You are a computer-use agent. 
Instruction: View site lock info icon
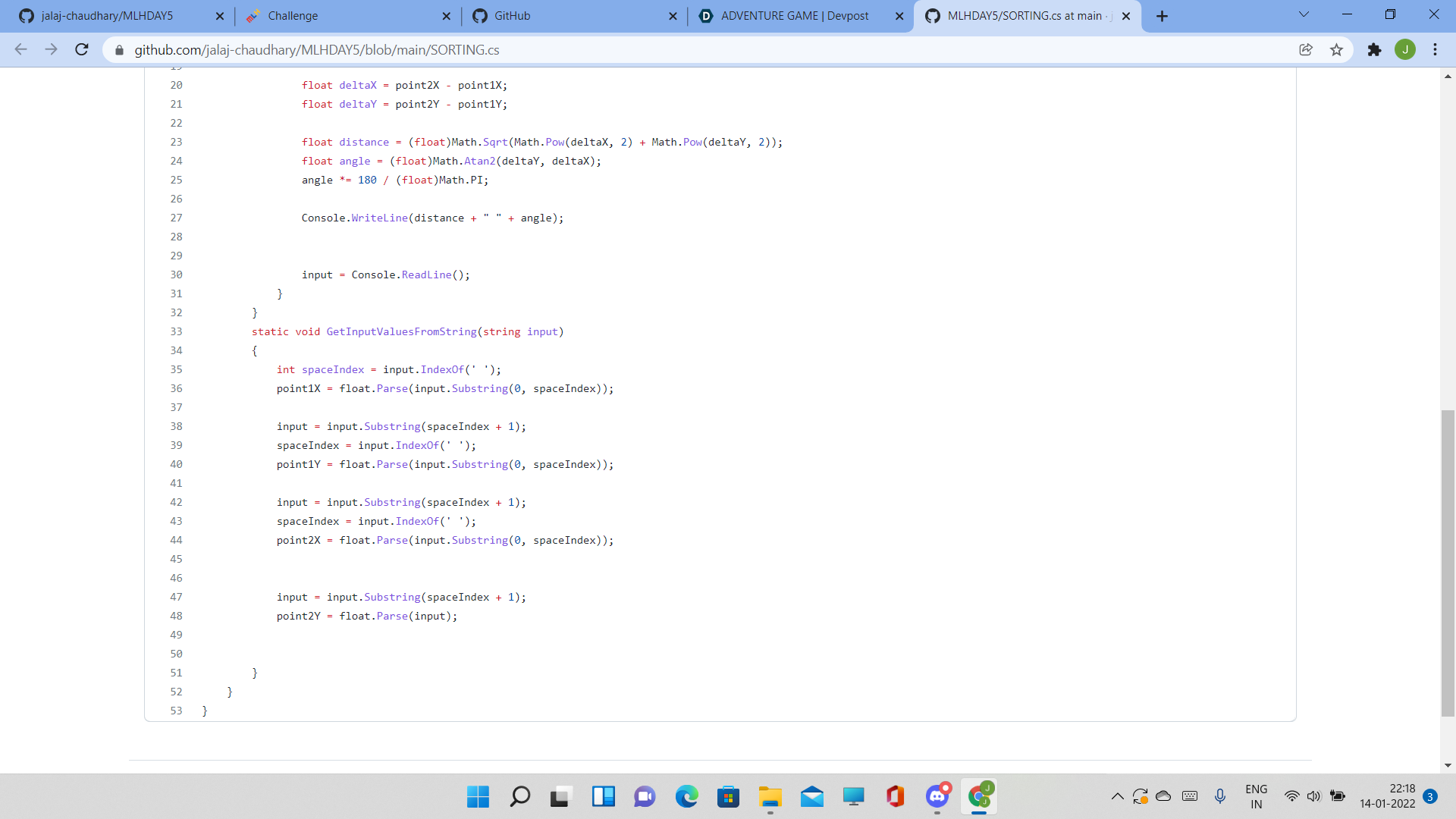pyautogui.click(x=119, y=50)
